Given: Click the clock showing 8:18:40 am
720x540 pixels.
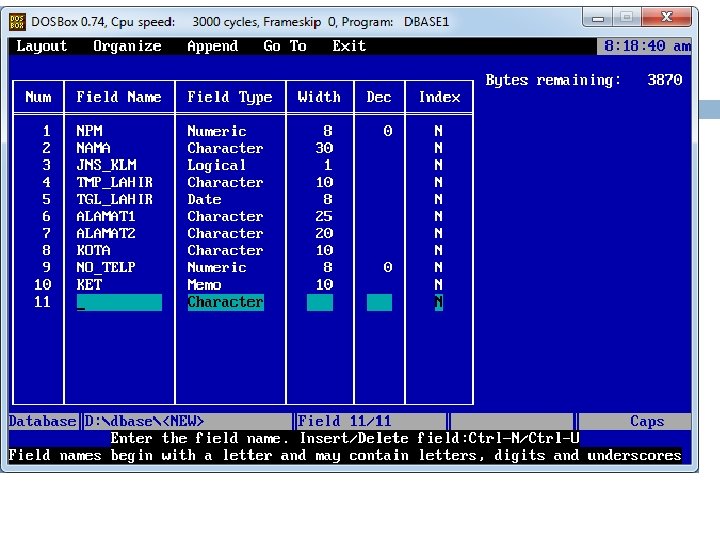Looking at the screenshot, I should (x=647, y=46).
